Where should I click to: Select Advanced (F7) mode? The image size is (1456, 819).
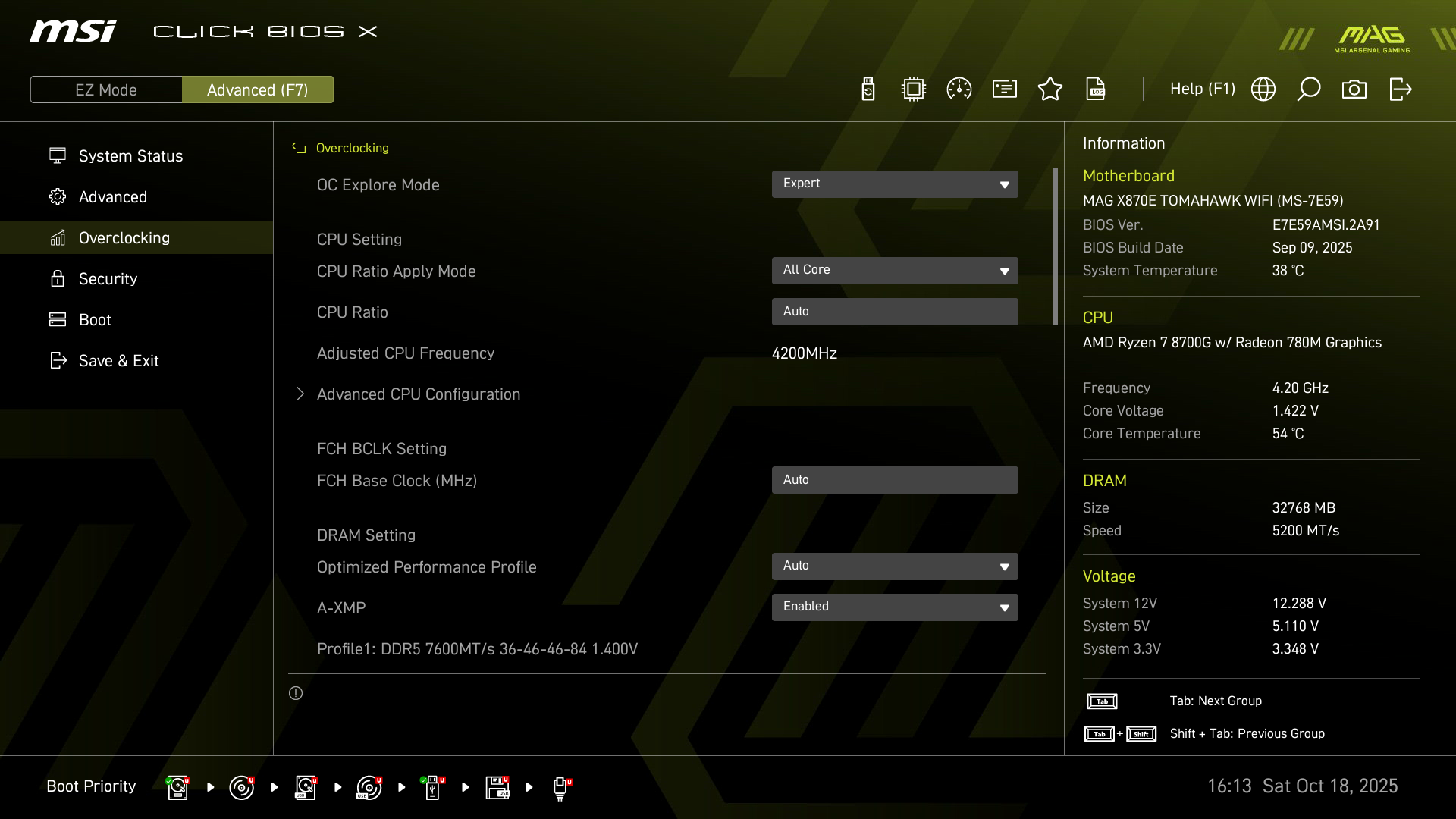pyautogui.click(x=258, y=89)
